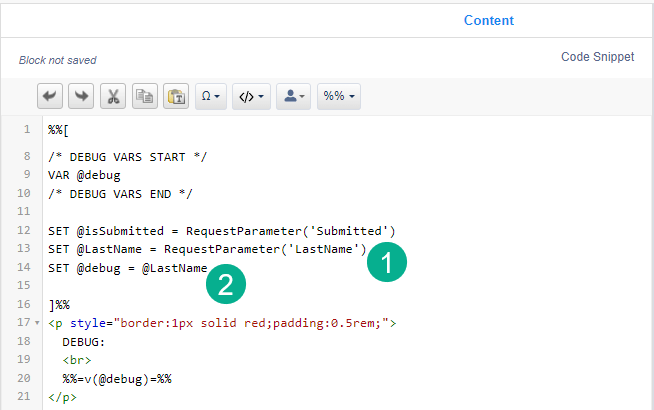Click the SET @isSubmitted code line

click(x=222, y=231)
